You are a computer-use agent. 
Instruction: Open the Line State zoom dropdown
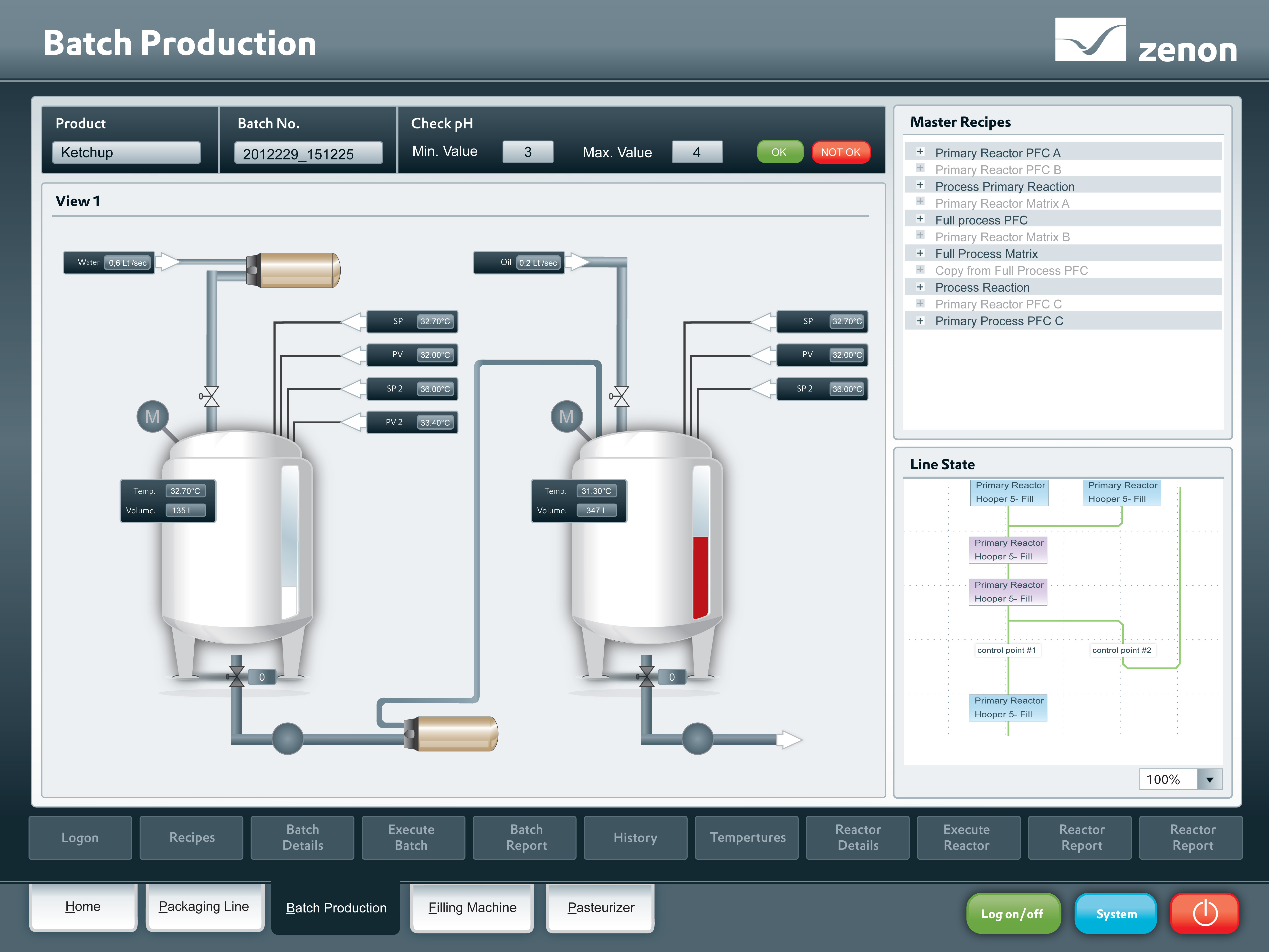pyautogui.click(x=1210, y=779)
